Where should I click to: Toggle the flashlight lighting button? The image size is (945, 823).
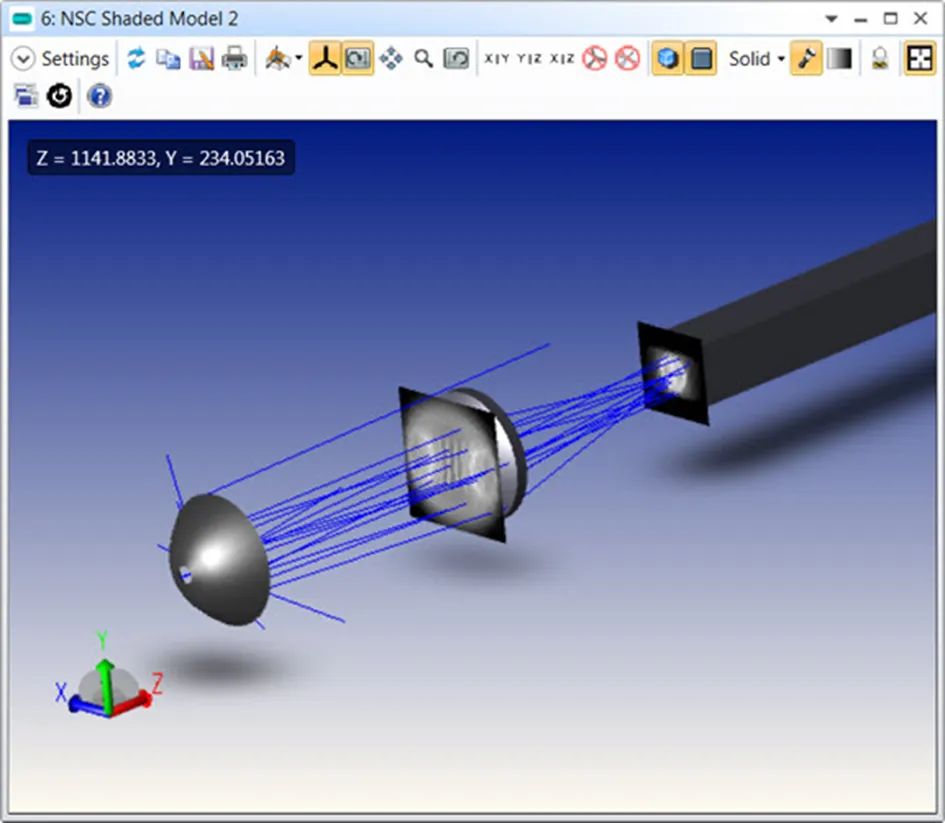click(x=806, y=58)
